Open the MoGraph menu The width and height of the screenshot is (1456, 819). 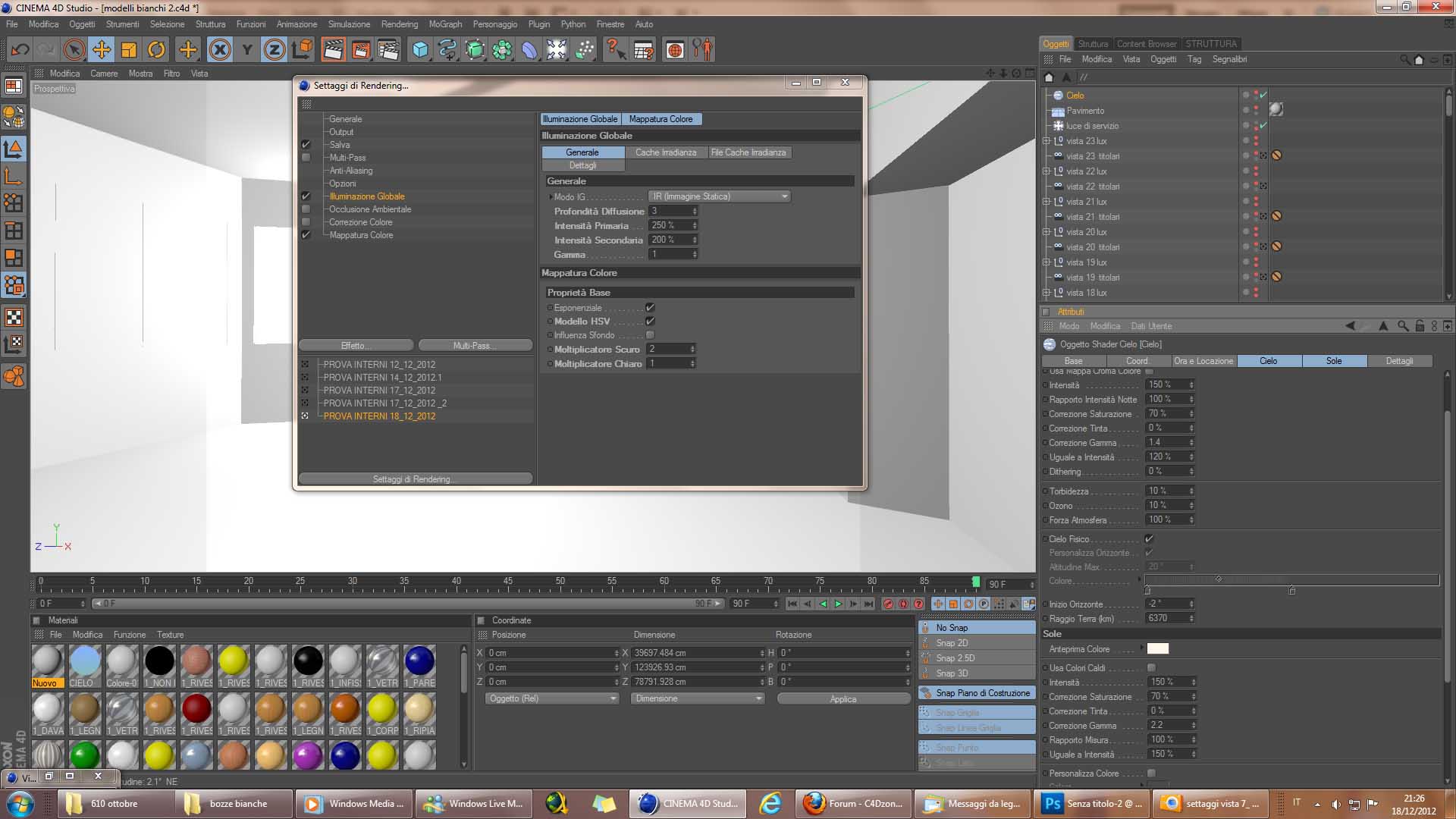pyautogui.click(x=444, y=24)
